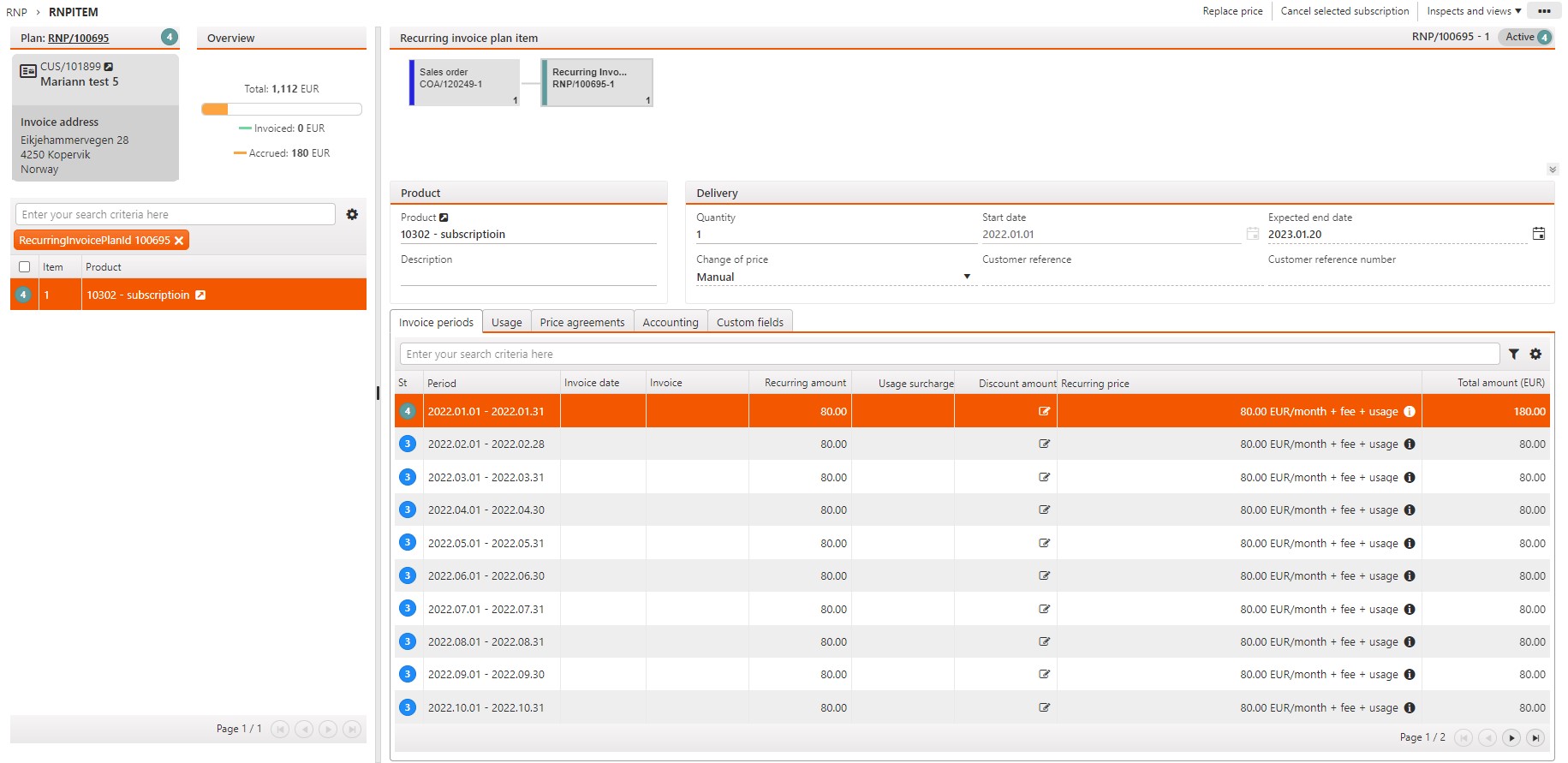This screenshot has height=763, width=1568.
Task: Click the Replace price button
Action: pyautogui.click(x=1231, y=11)
